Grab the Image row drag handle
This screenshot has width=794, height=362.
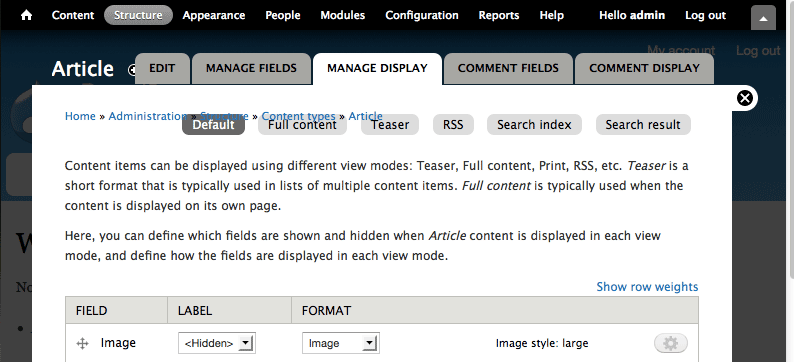click(82, 344)
